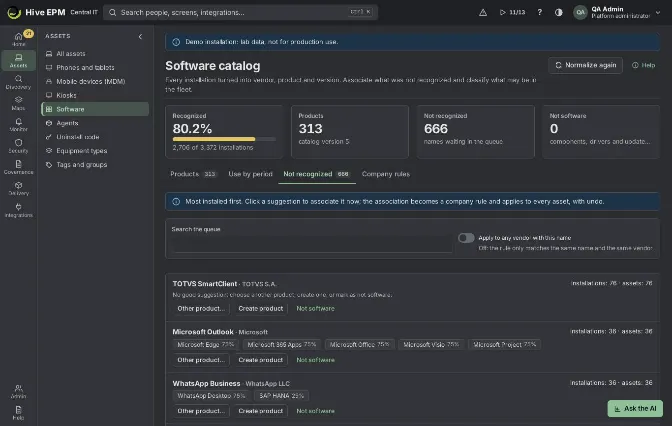Viewport: 672px width, 426px height.
Task: Click the TOTVS SmartClient title
Action: (x=205, y=284)
